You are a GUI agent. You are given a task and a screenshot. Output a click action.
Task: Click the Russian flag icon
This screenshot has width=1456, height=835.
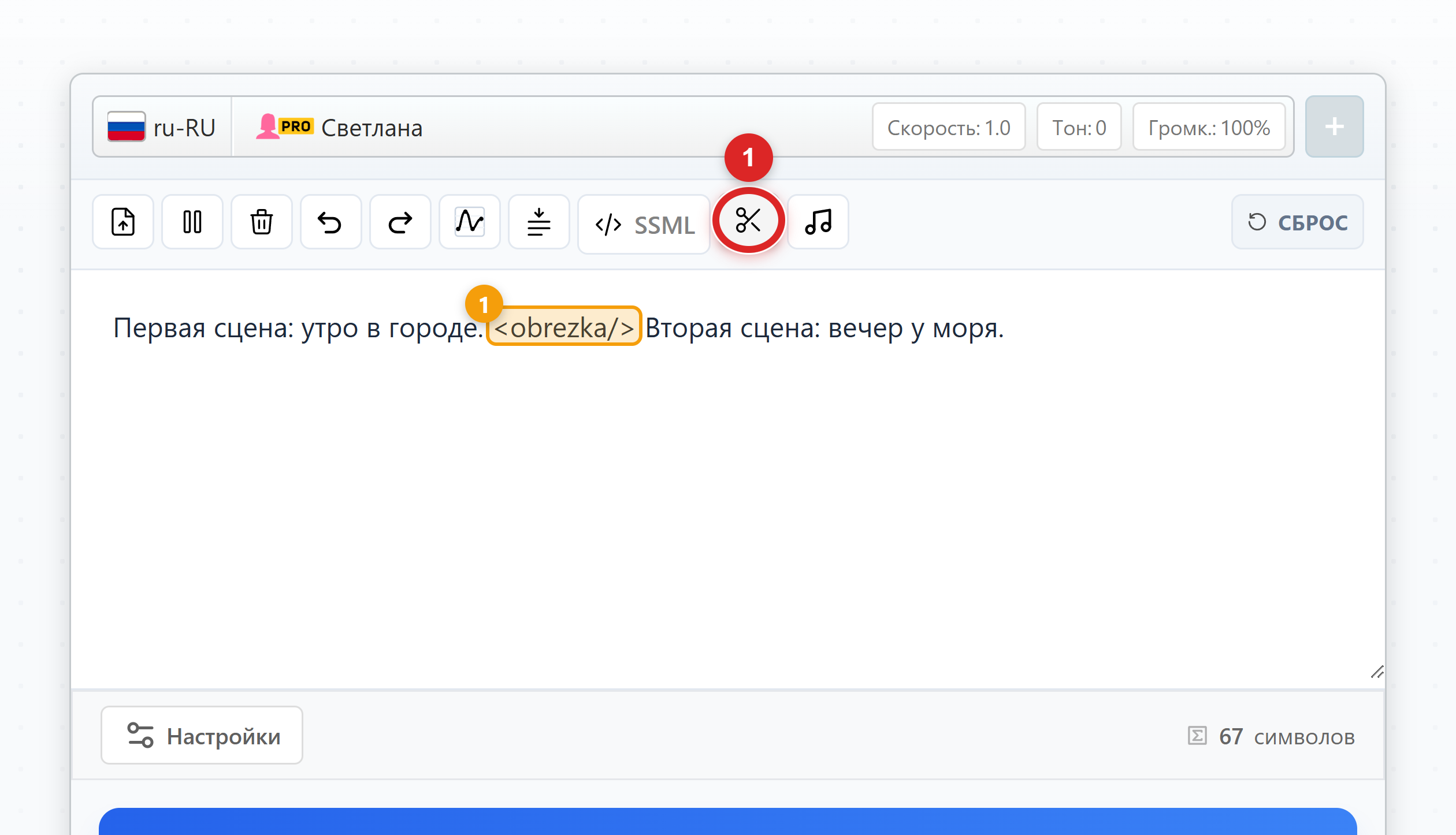pyautogui.click(x=126, y=126)
